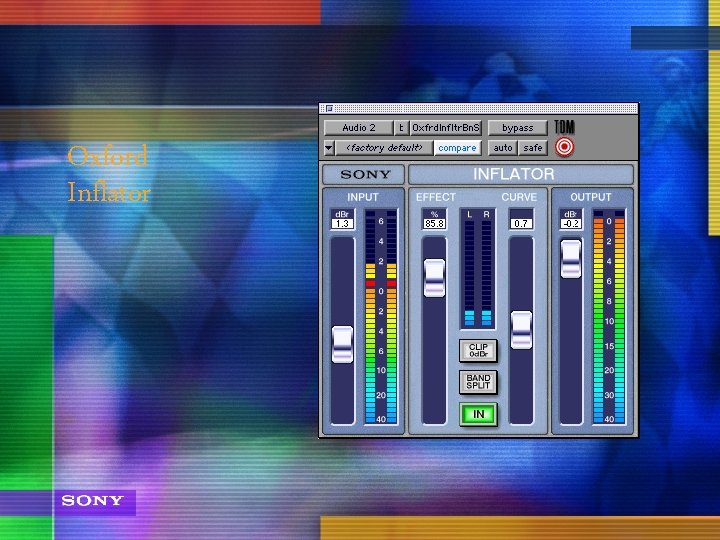Click the input dBr value field 1.3

click(x=343, y=224)
